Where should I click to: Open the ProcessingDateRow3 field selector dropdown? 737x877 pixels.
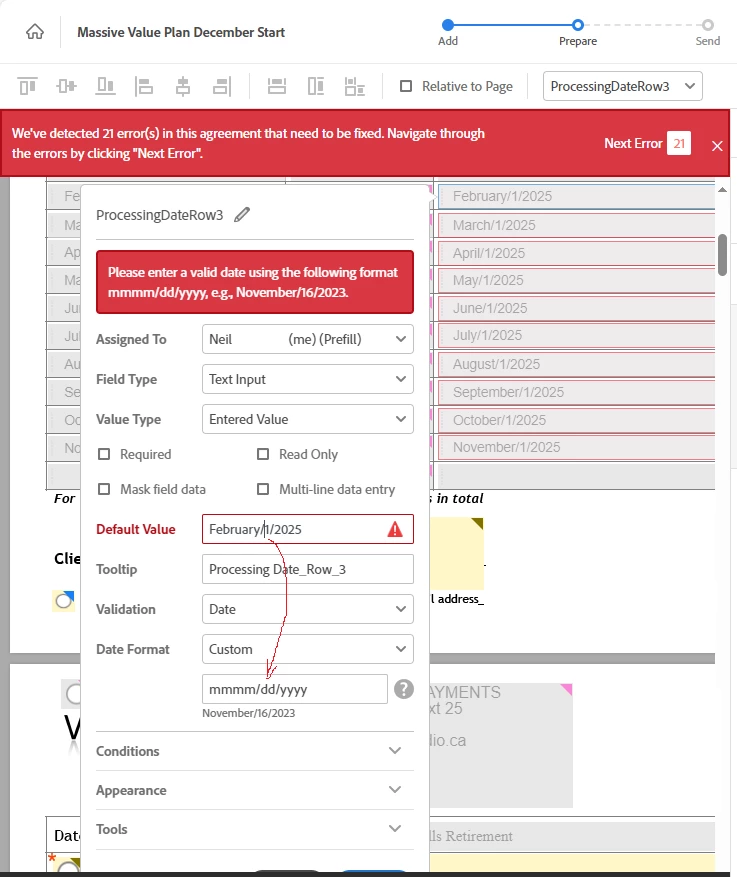(622, 86)
